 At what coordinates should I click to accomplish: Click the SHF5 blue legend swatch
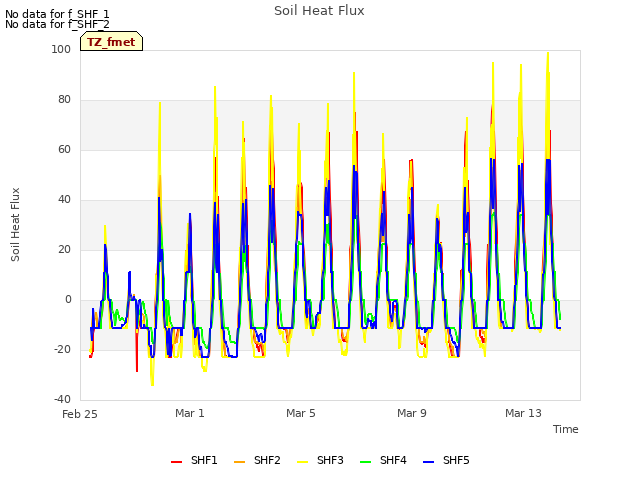(x=429, y=462)
